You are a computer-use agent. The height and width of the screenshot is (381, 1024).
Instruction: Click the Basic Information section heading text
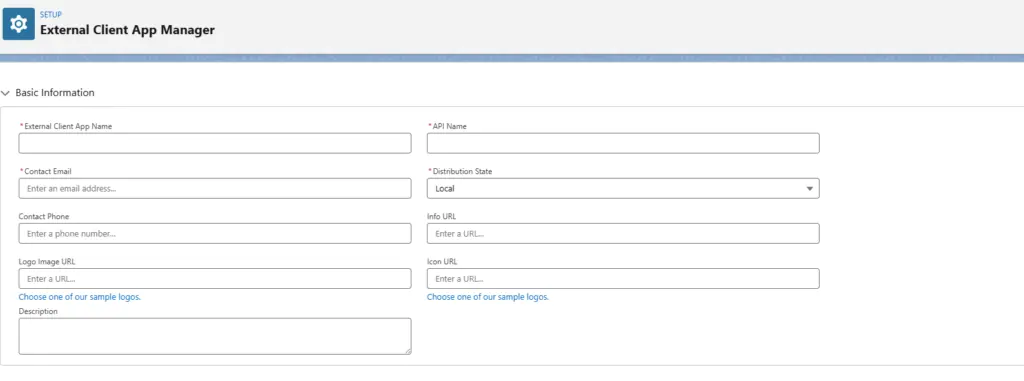point(55,93)
